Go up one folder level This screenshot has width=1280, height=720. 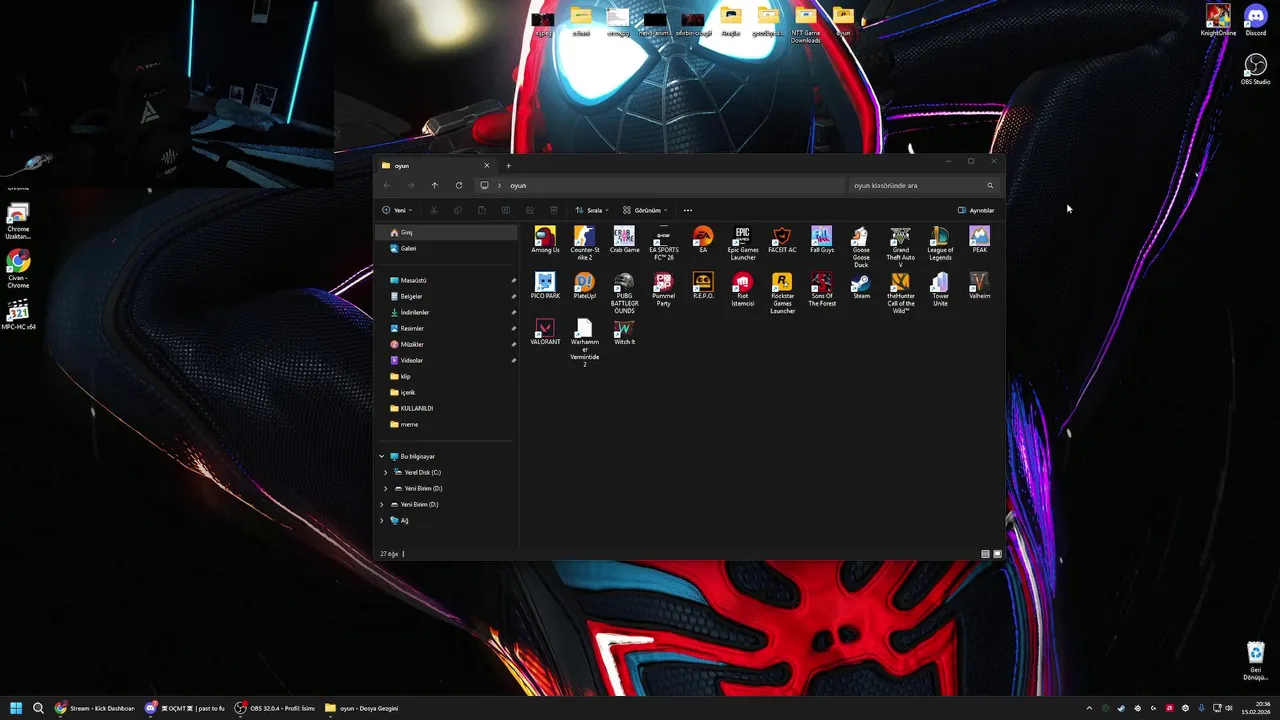pos(435,185)
